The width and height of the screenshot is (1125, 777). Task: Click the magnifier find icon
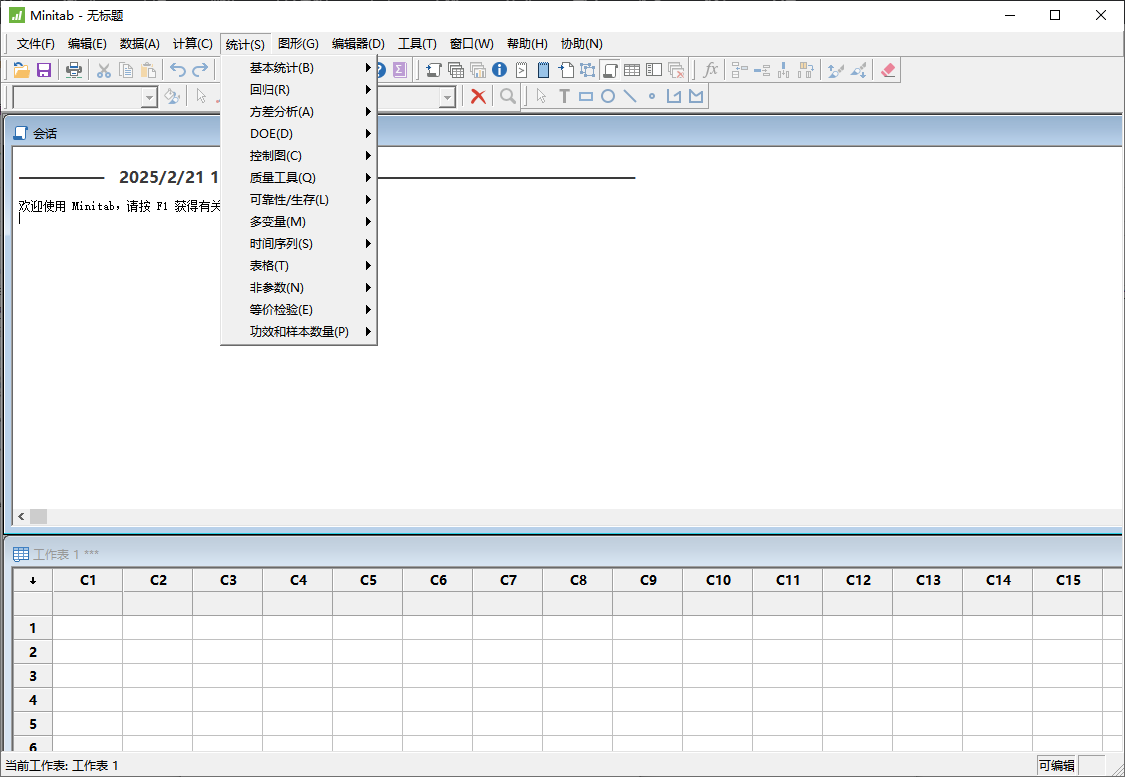click(508, 96)
